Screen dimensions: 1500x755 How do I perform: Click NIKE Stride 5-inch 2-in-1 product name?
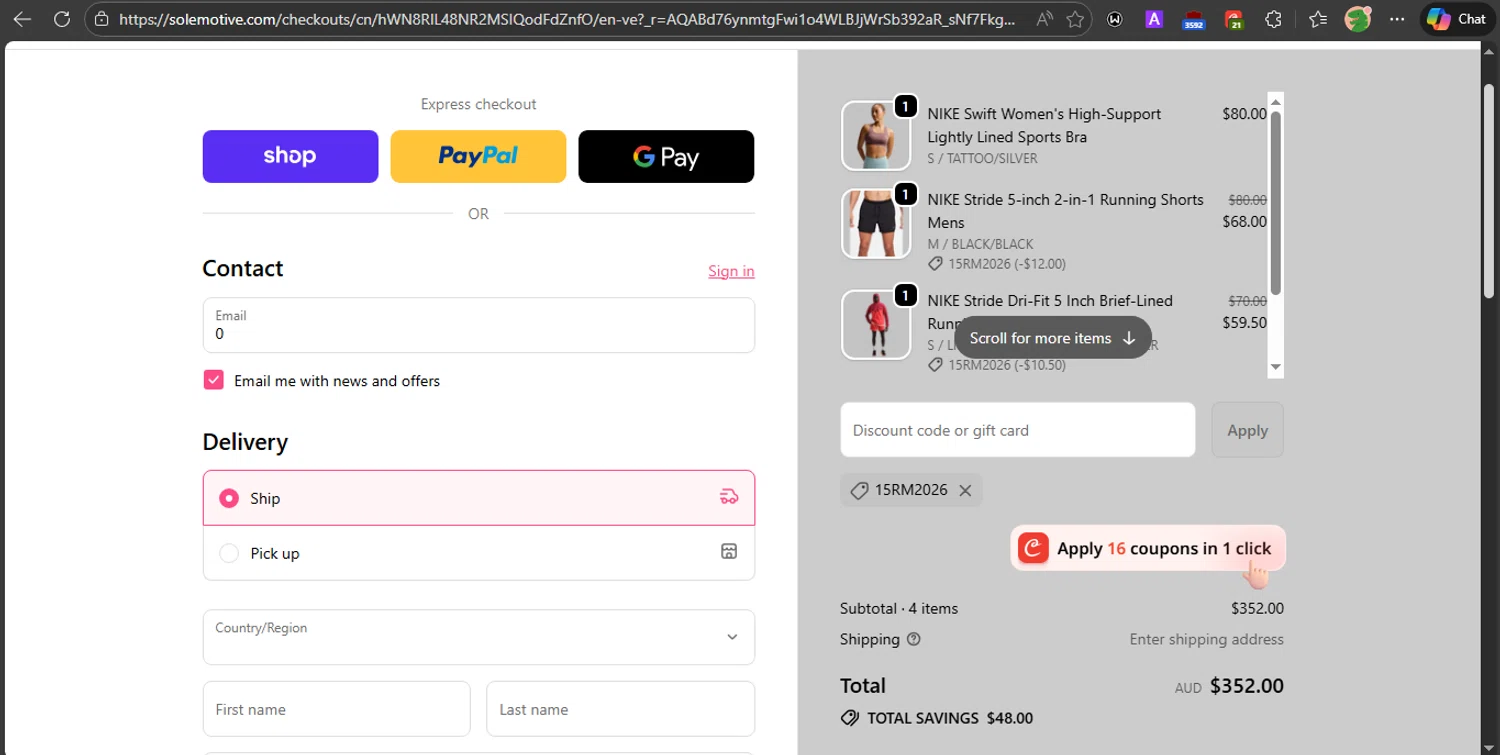(1065, 211)
